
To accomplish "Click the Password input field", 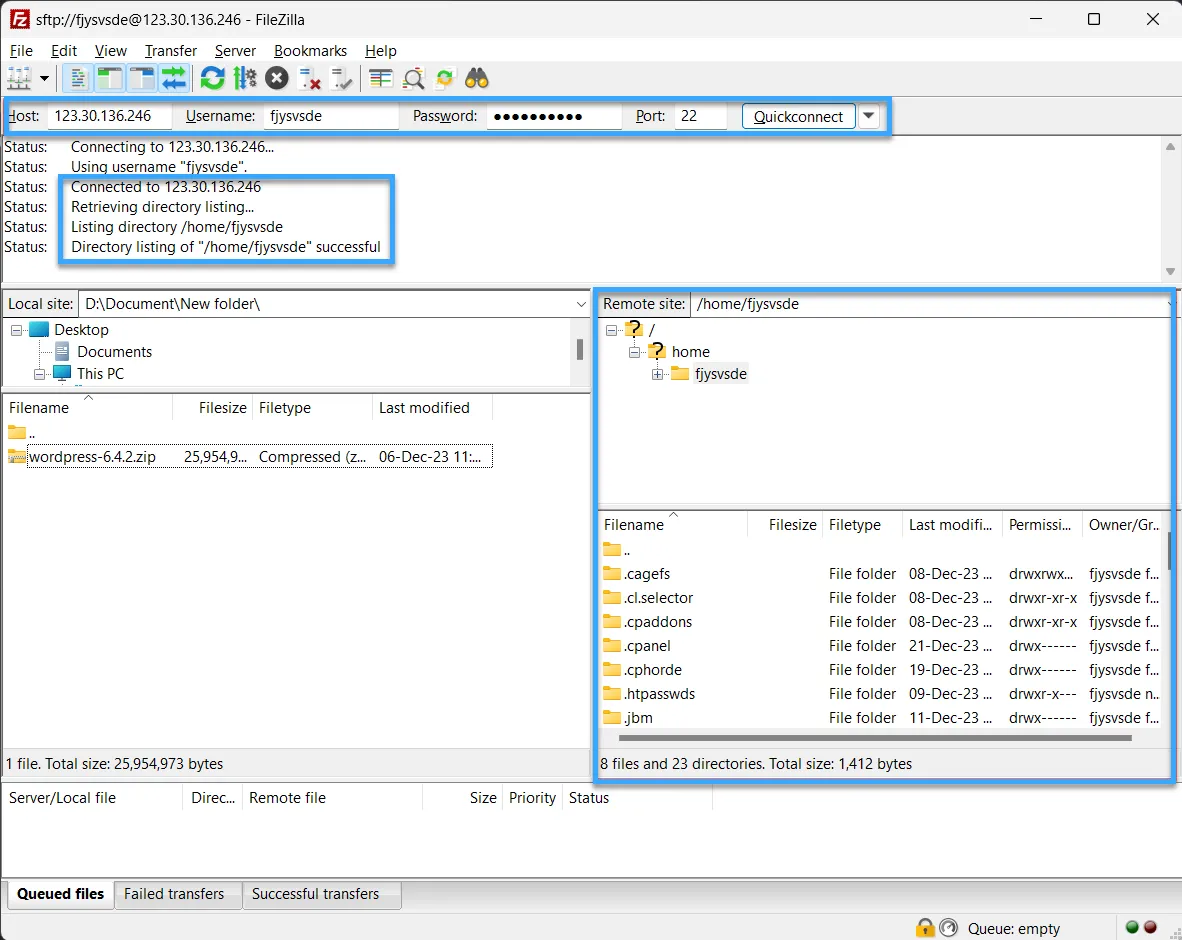I will tap(554, 116).
